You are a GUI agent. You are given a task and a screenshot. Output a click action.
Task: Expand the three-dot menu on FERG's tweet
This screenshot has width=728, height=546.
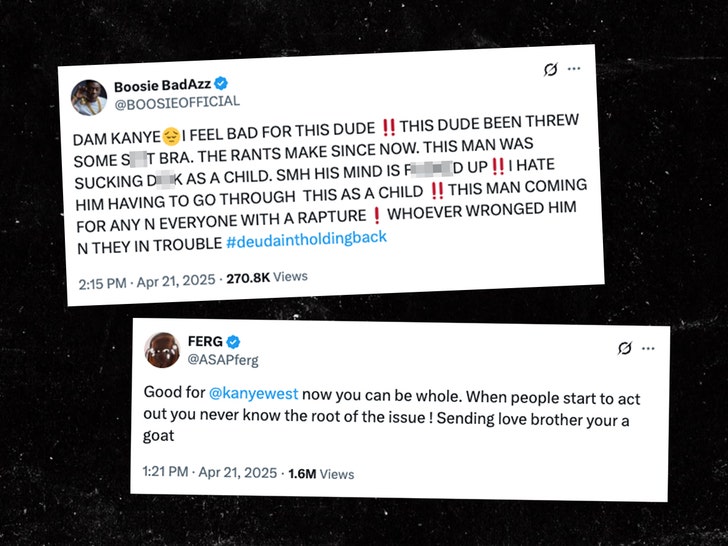[649, 349]
